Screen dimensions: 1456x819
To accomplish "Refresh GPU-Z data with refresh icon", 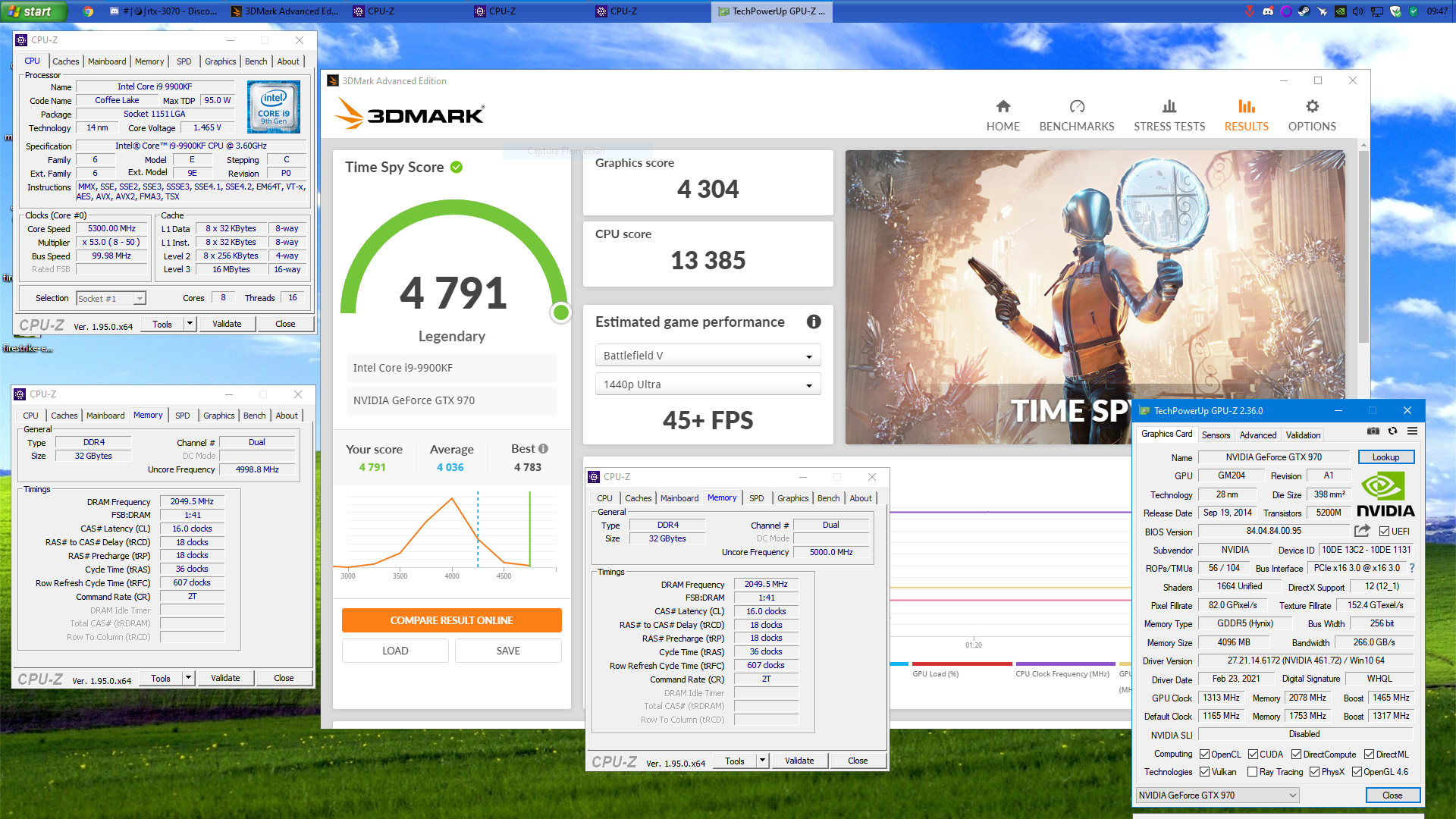I will tap(1392, 431).
